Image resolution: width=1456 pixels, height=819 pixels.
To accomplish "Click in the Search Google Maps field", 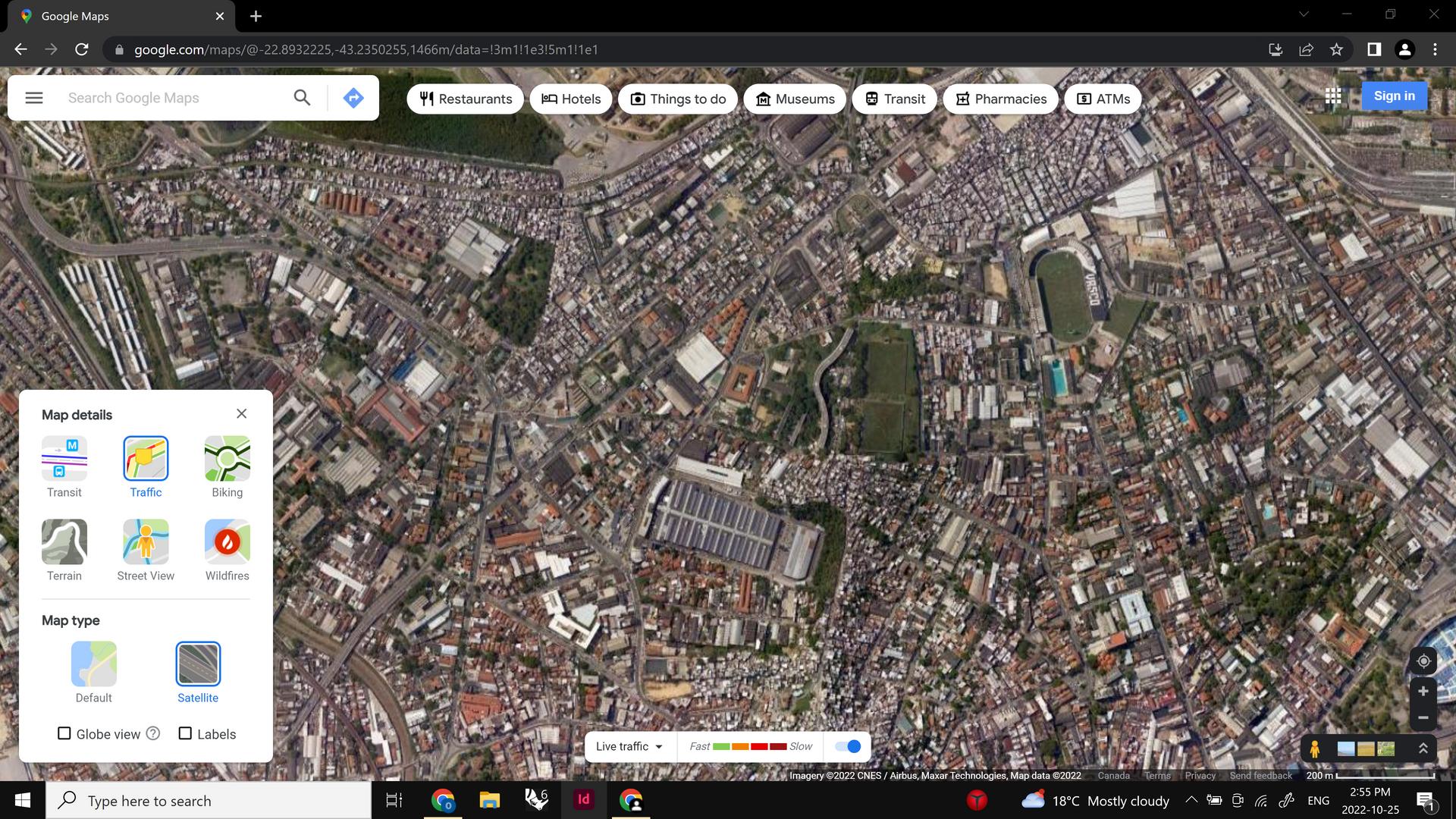I will click(174, 98).
